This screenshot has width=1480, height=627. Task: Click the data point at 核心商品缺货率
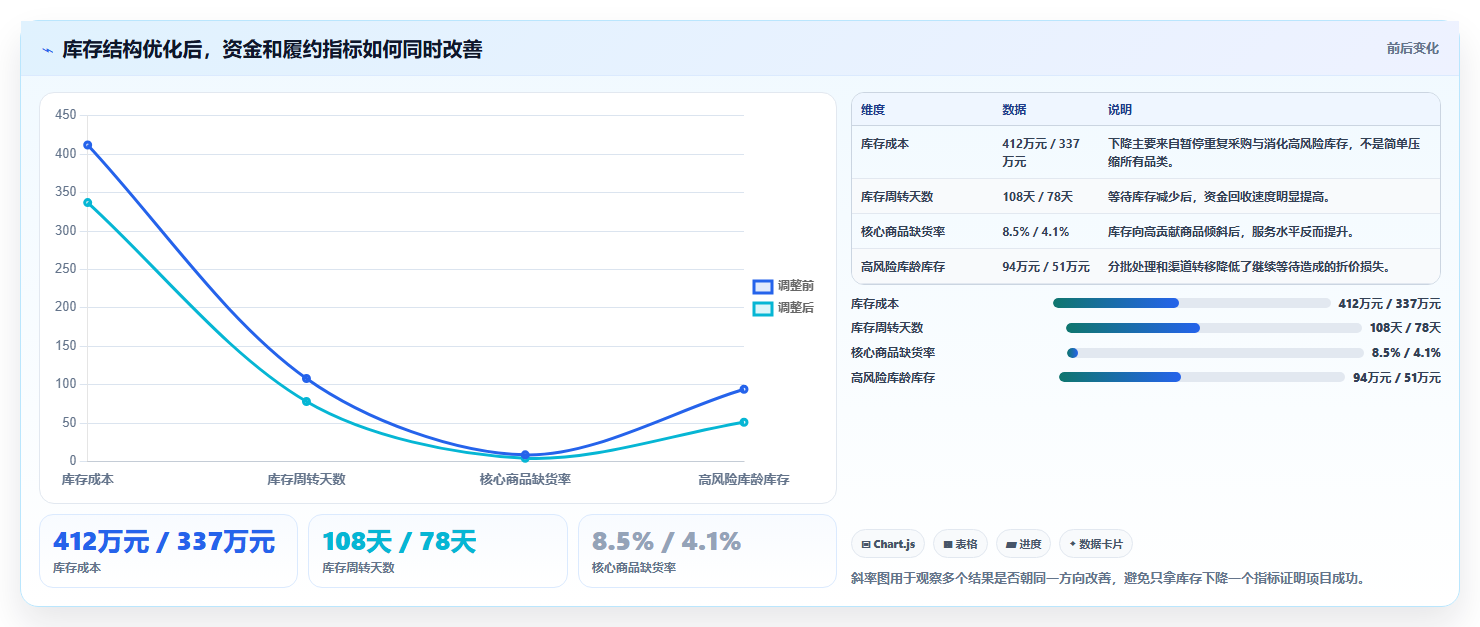pos(525,456)
